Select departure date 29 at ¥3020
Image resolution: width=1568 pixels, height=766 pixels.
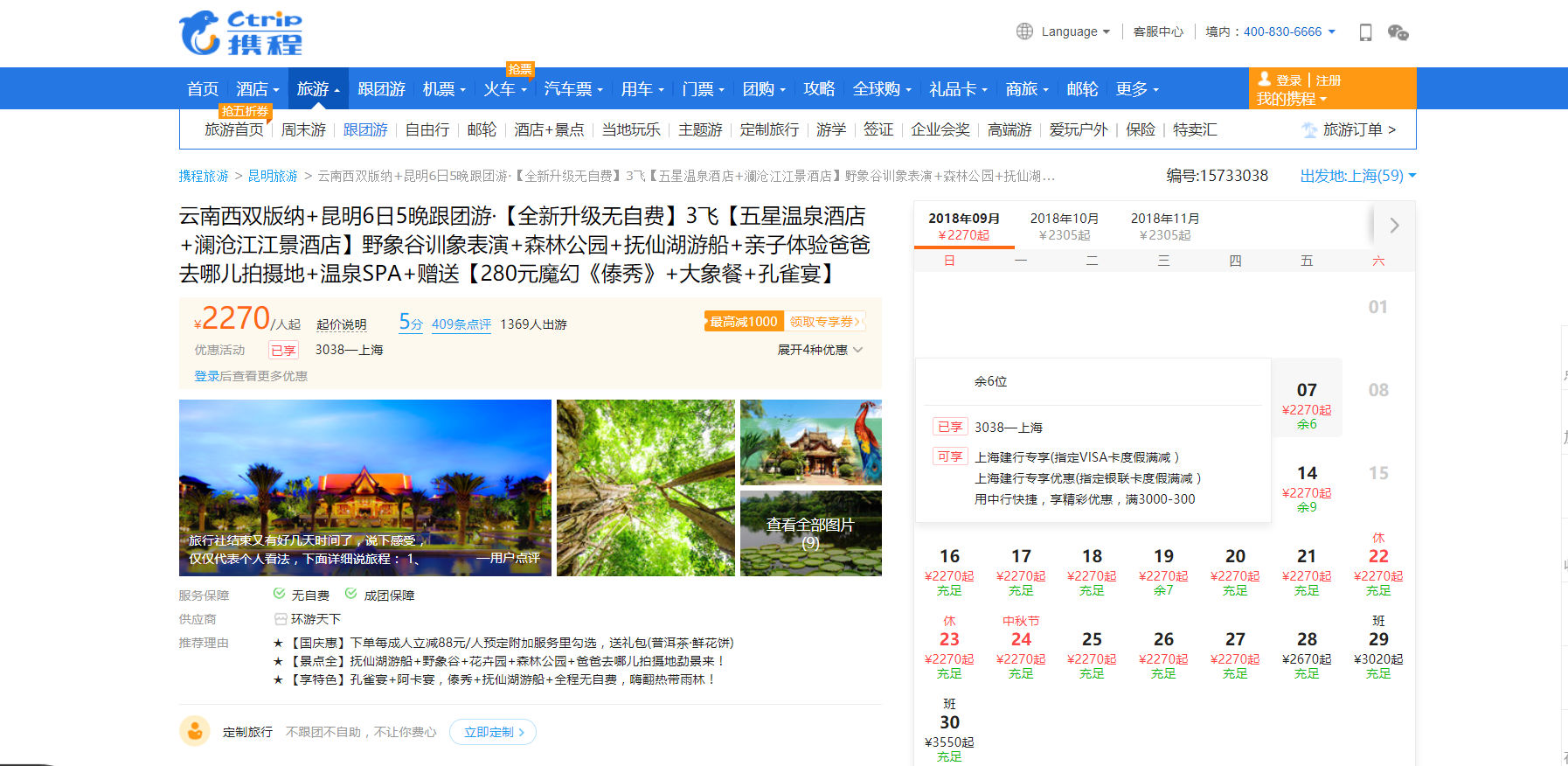click(x=1378, y=647)
